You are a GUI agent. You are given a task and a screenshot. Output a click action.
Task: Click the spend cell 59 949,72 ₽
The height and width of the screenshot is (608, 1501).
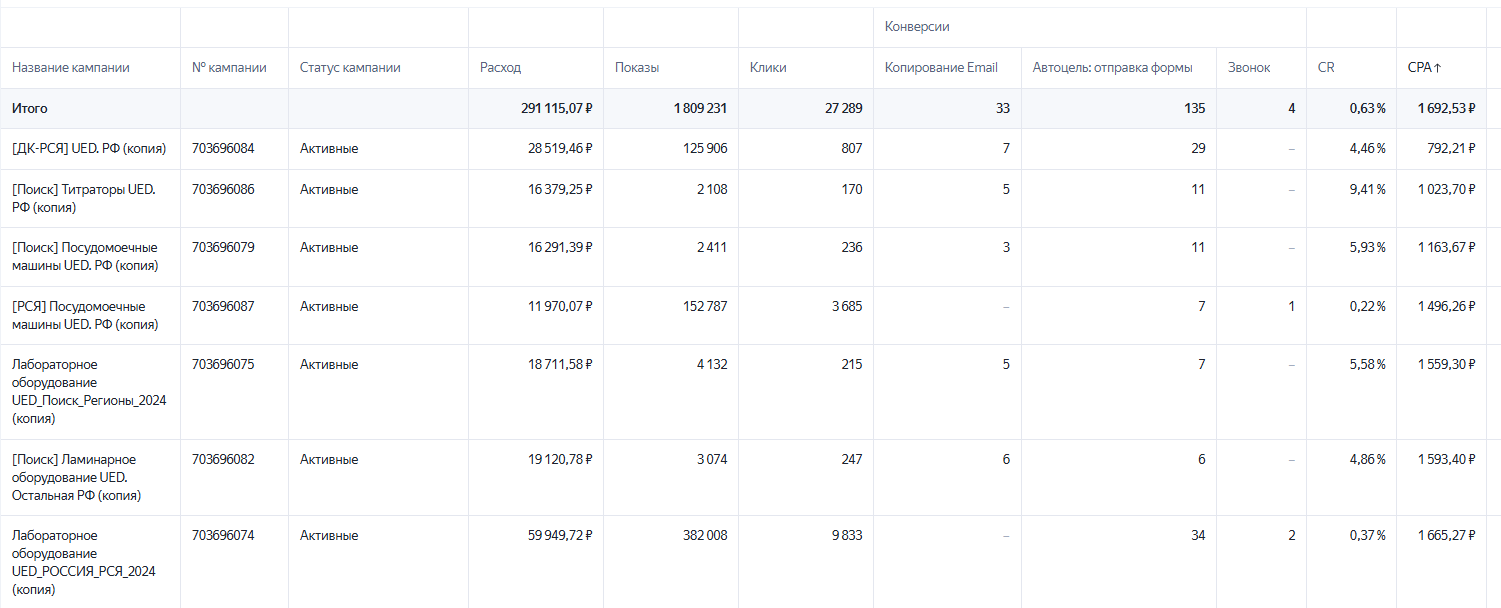[x=560, y=536]
